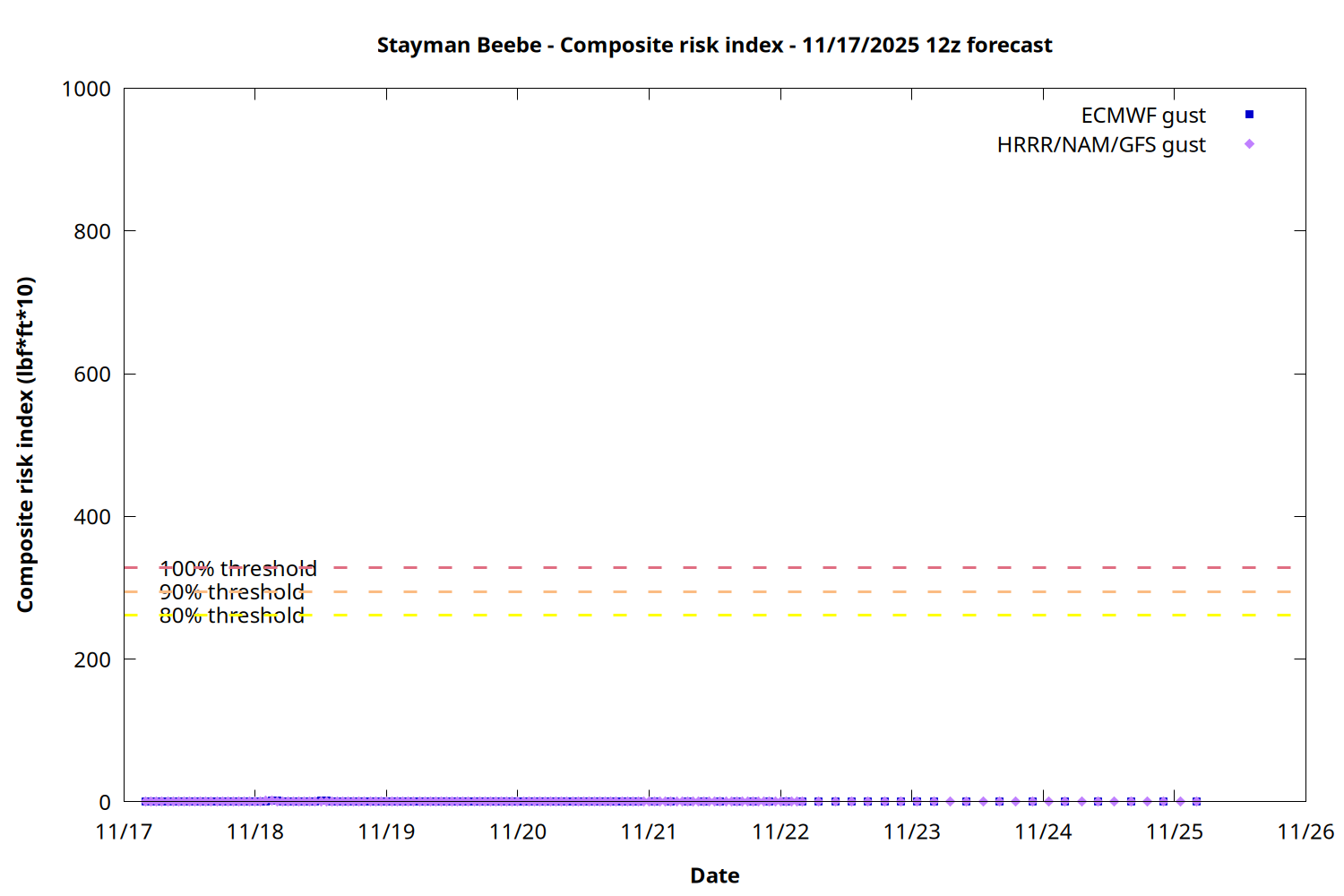Screen dimensions: 1344x896
Task: Click the purple HRRR/NAM/GFS legend diamond
Action: pyautogui.click(x=1249, y=144)
